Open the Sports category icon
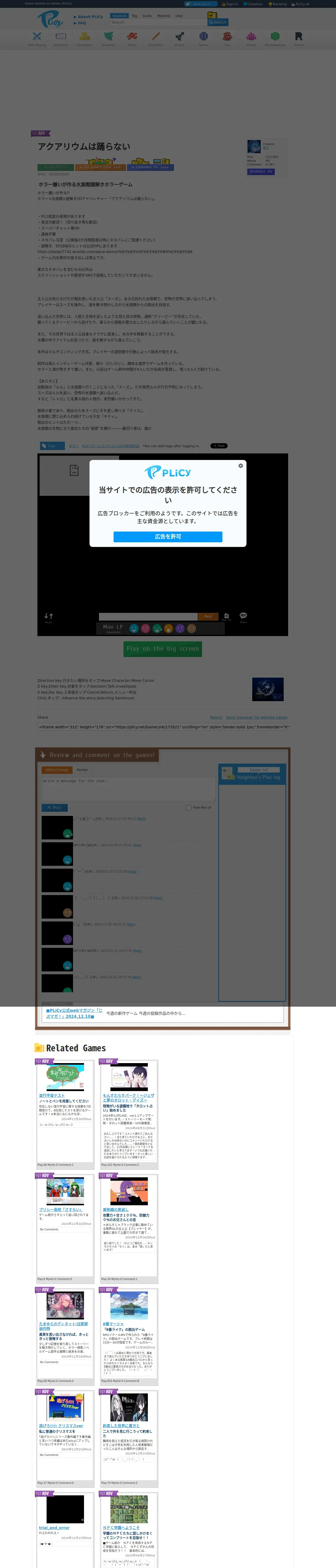Viewport: 336px width, 1568px height. 203,39
